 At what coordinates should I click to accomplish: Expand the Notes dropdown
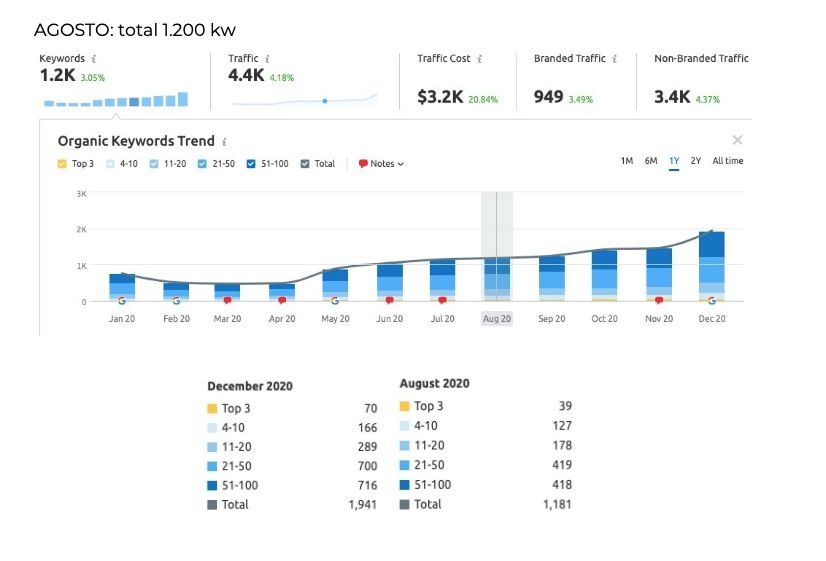[381, 164]
